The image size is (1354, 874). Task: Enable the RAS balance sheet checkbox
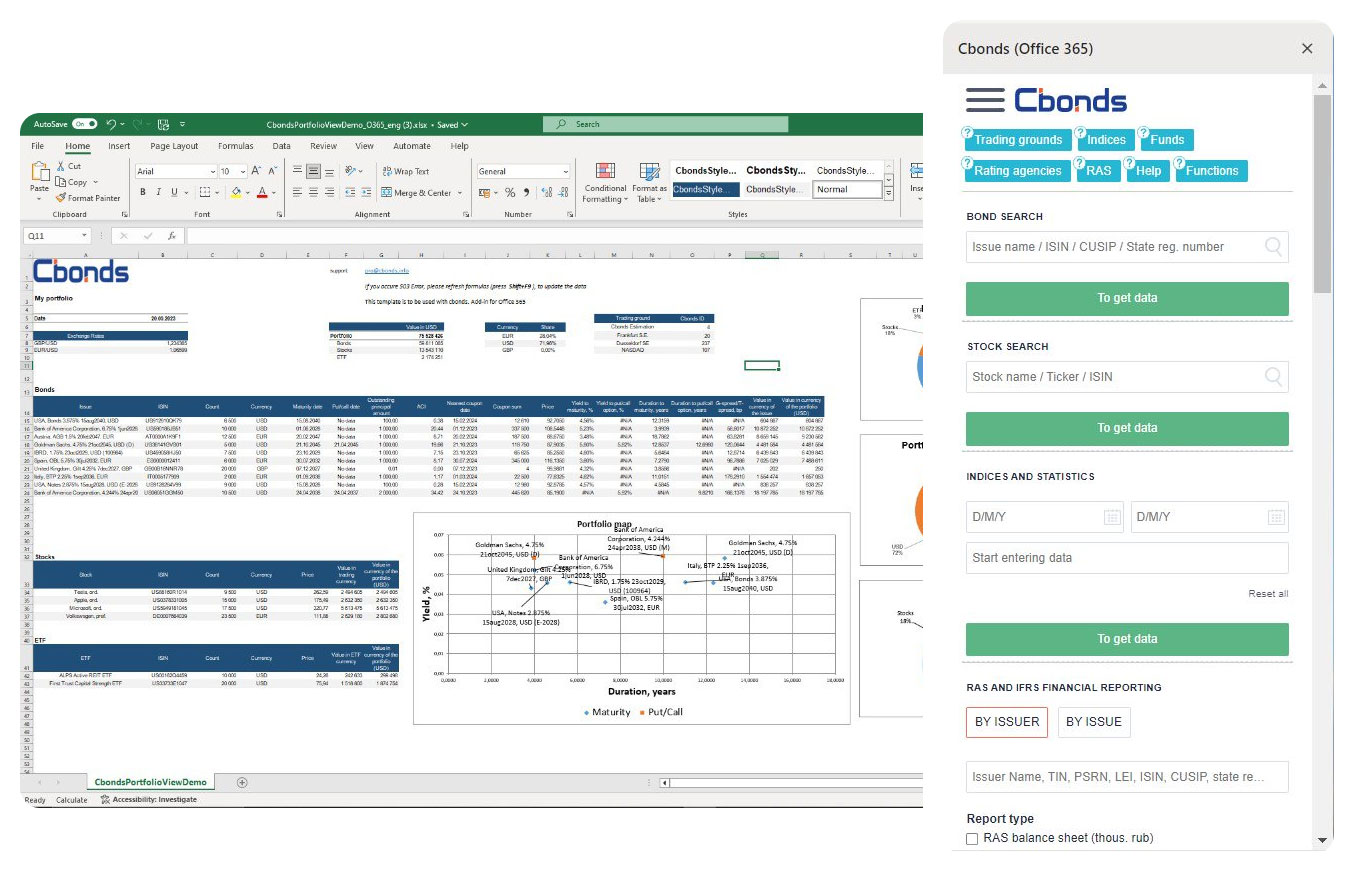[972, 839]
